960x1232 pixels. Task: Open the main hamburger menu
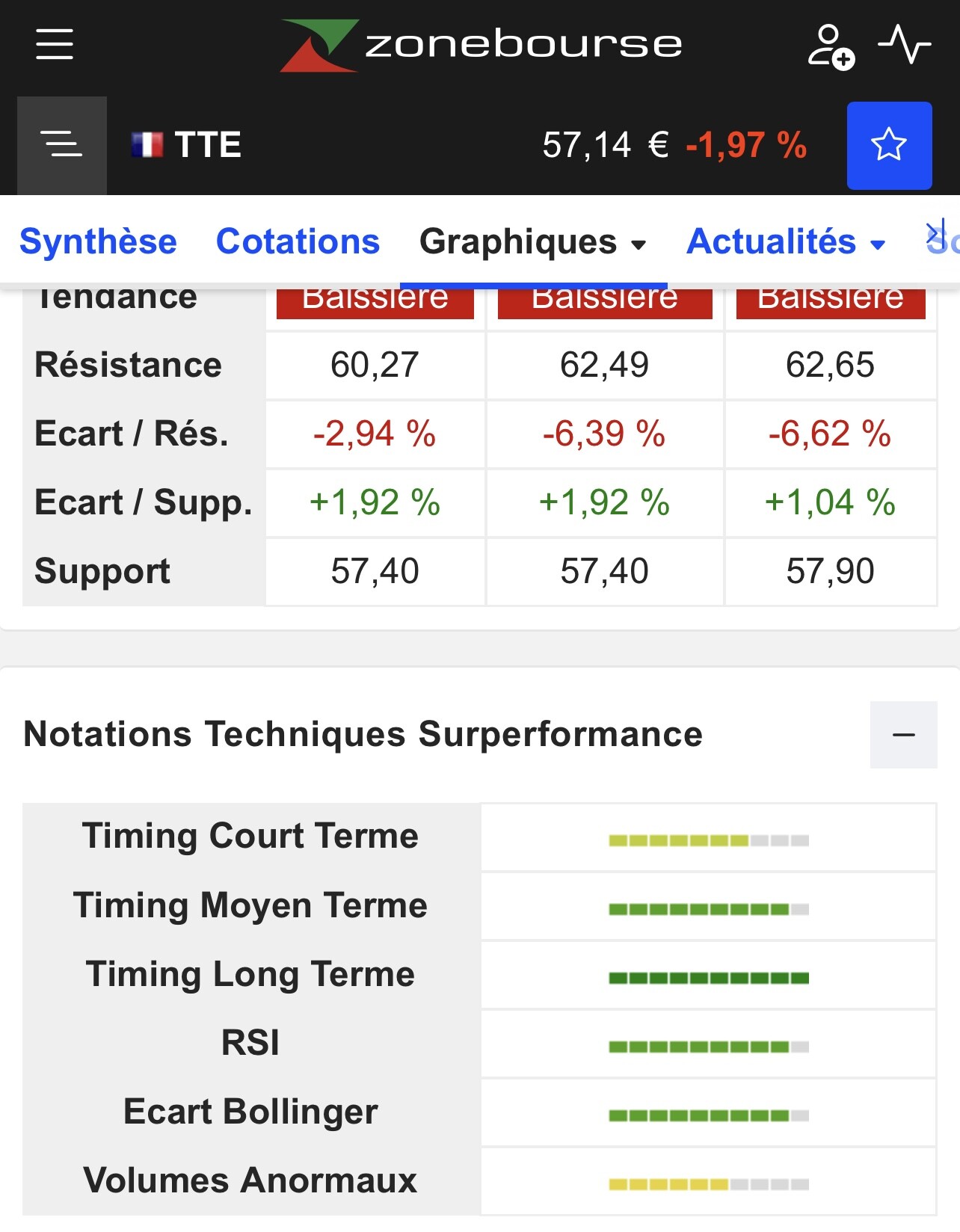click(x=55, y=44)
